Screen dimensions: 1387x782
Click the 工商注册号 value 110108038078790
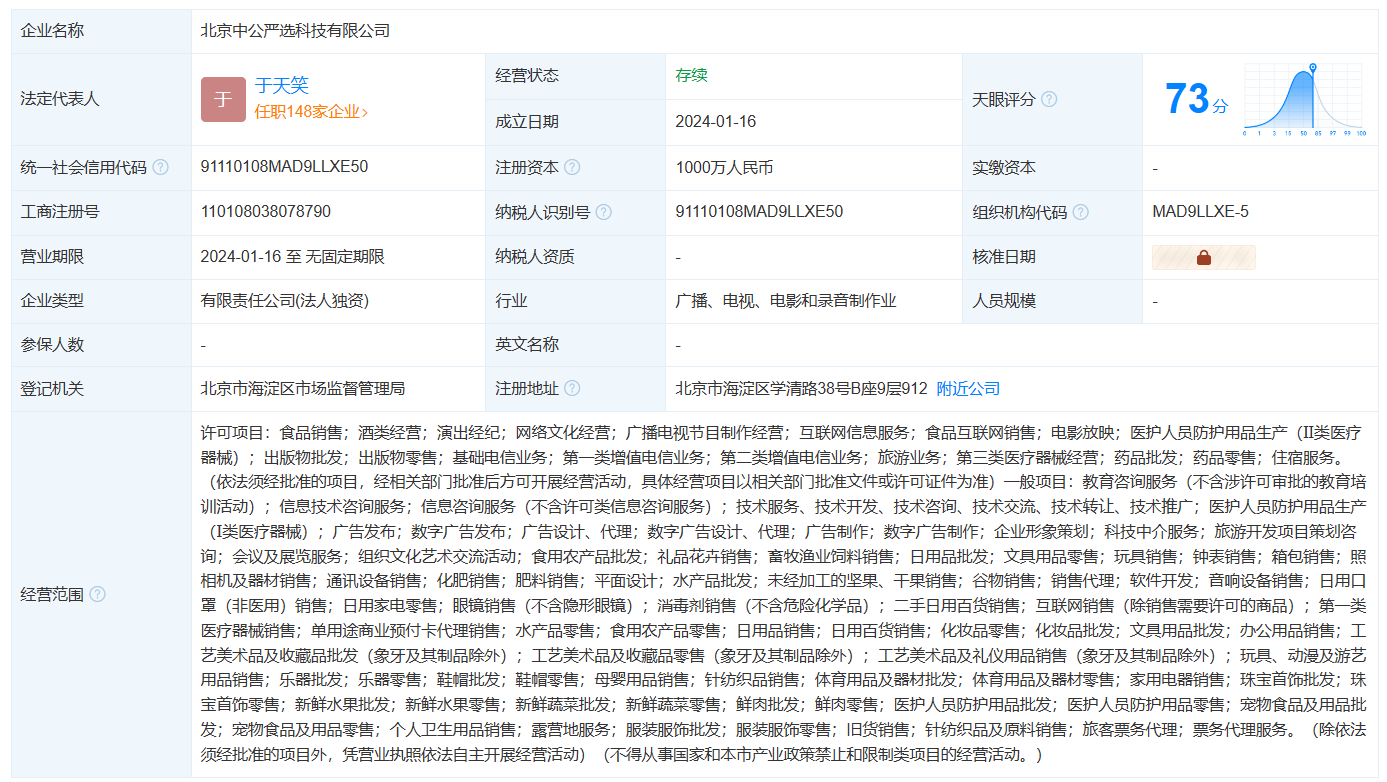point(265,211)
